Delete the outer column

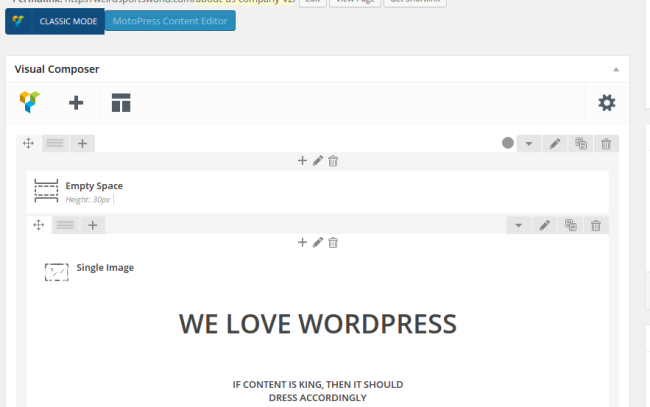[333, 161]
